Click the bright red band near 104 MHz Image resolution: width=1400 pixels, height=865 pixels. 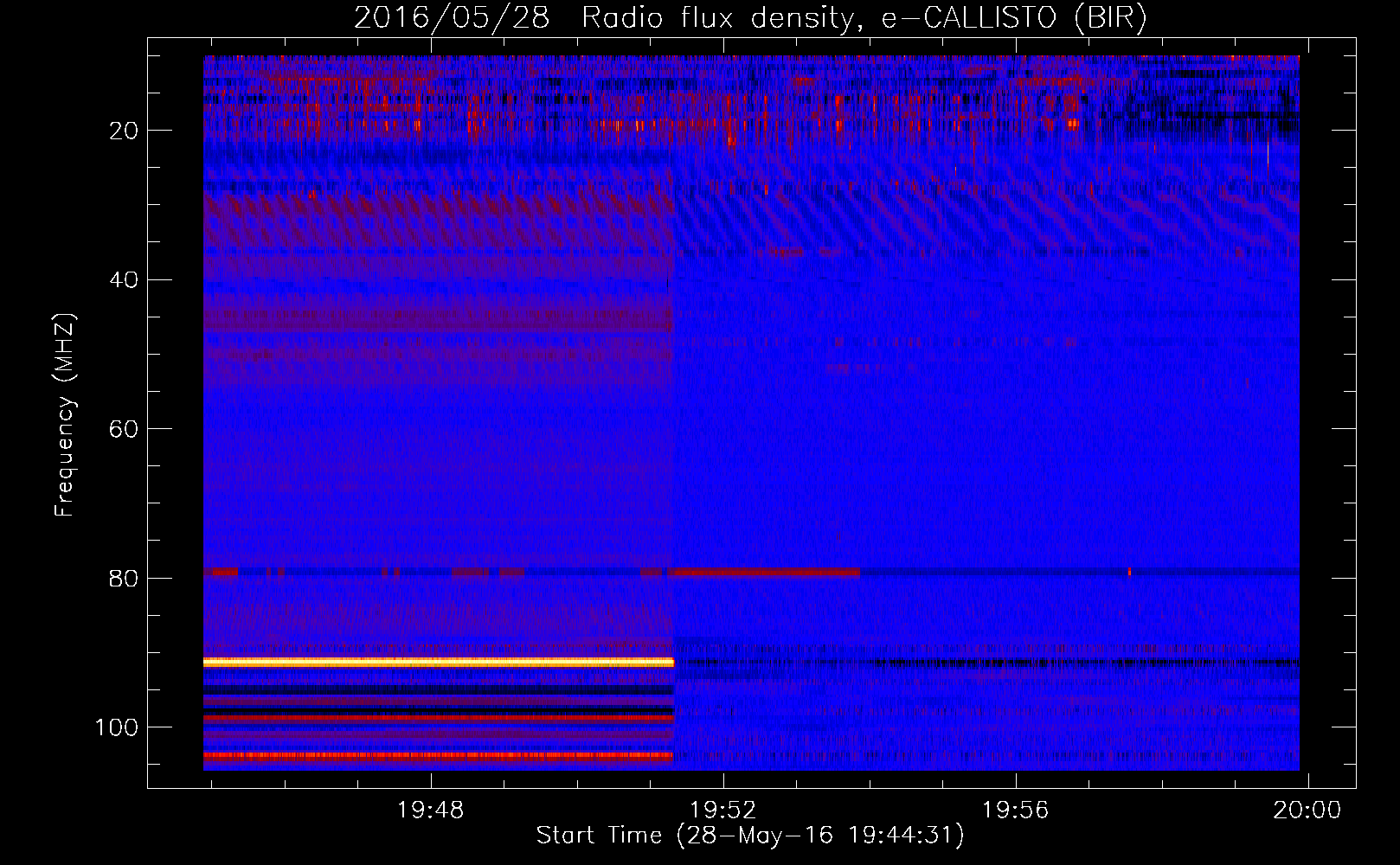pos(439,755)
